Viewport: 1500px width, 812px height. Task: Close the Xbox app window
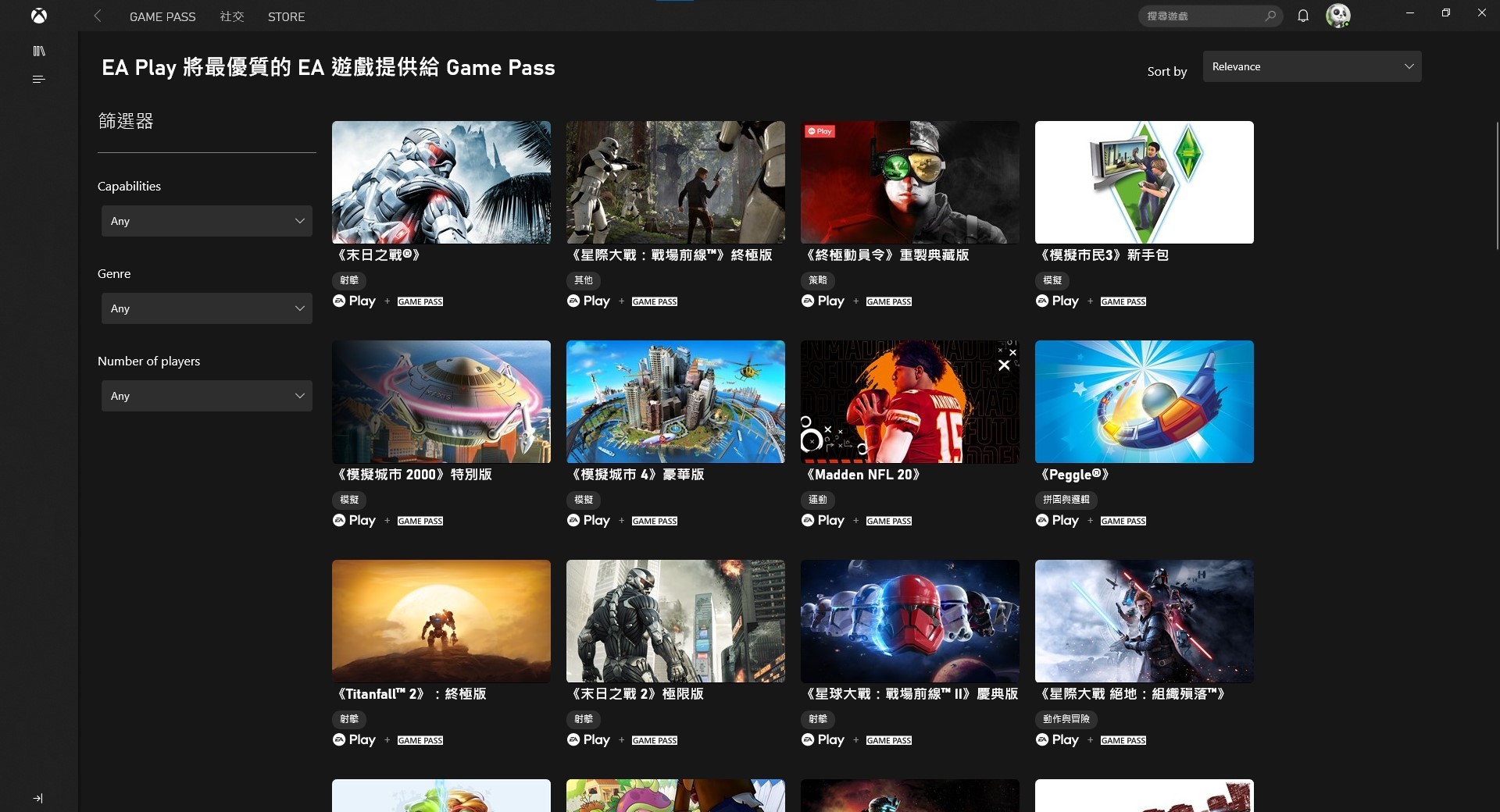click(x=1482, y=13)
